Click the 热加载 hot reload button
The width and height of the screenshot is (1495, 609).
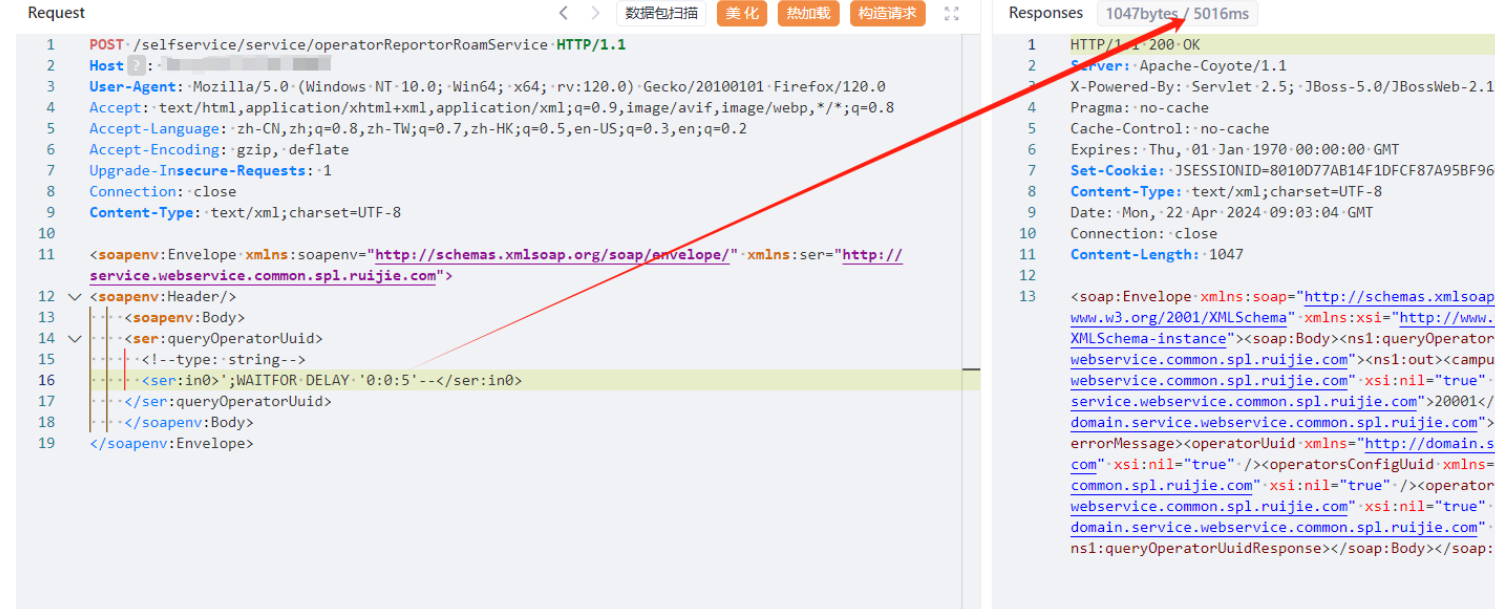point(808,13)
